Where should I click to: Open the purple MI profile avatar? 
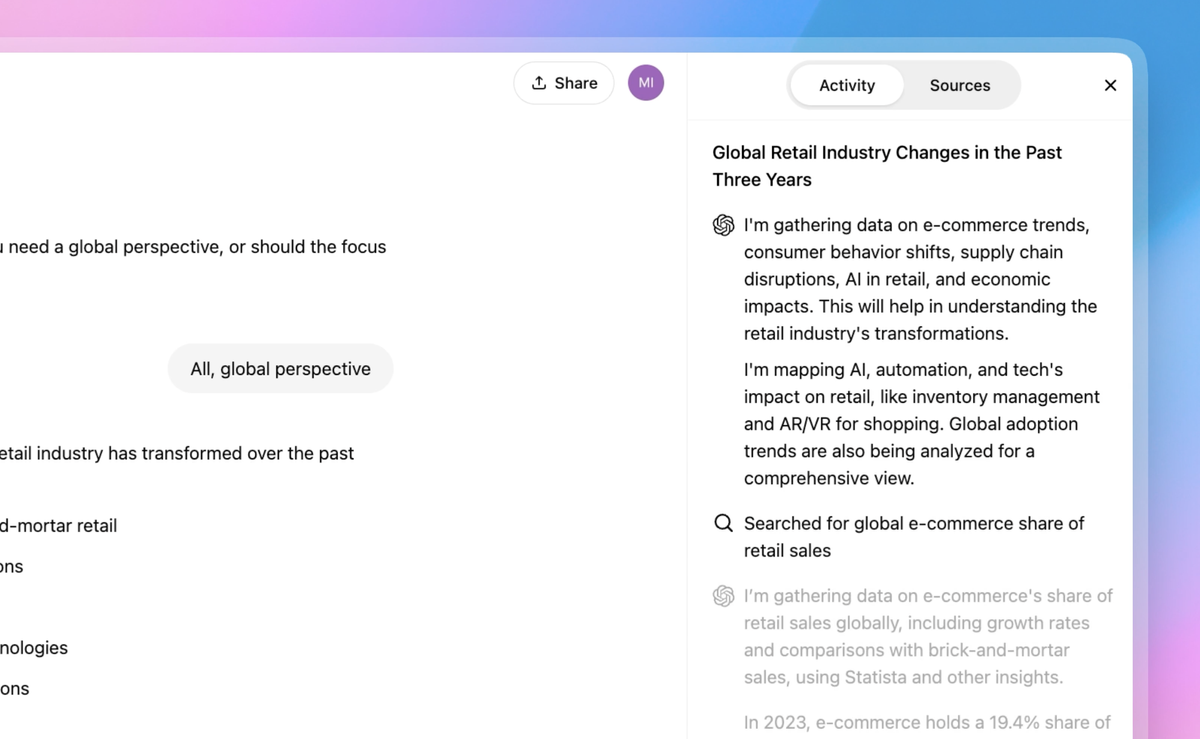[x=646, y=83]
